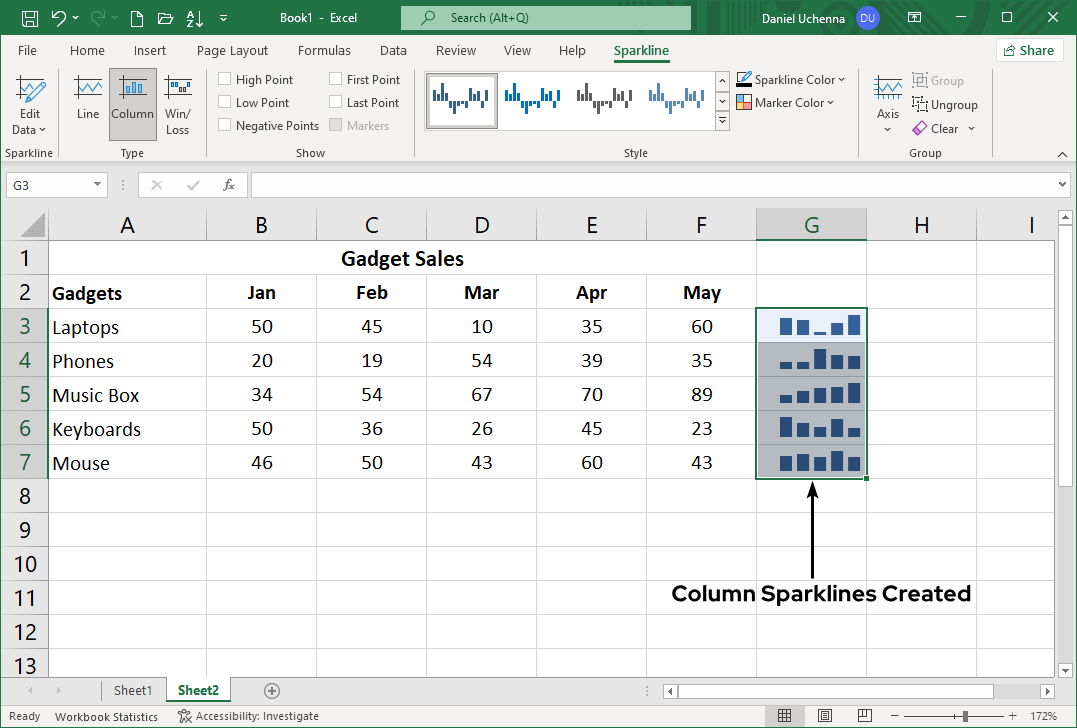Click Workbook Statistics in the status bar
This screenshot has width=1077, height=728.
point(106,716)
